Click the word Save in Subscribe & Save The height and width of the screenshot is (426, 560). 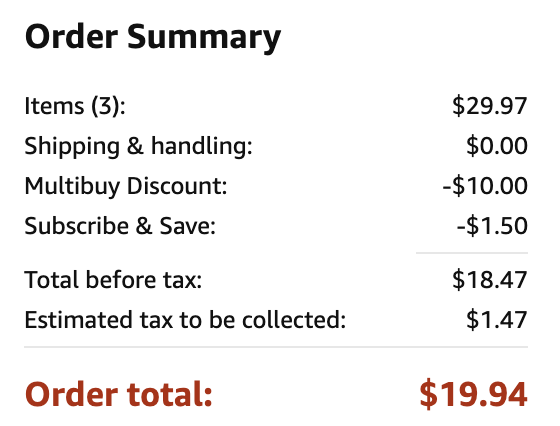point(188,226)
